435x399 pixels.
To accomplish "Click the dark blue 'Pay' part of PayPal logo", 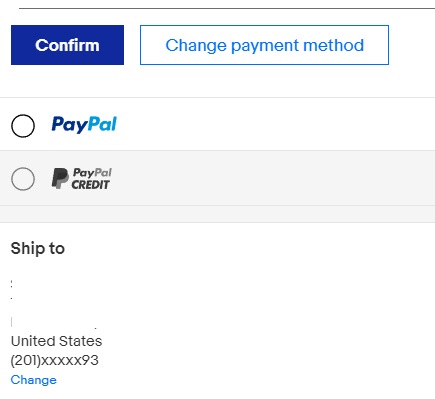I will (69, 125).
